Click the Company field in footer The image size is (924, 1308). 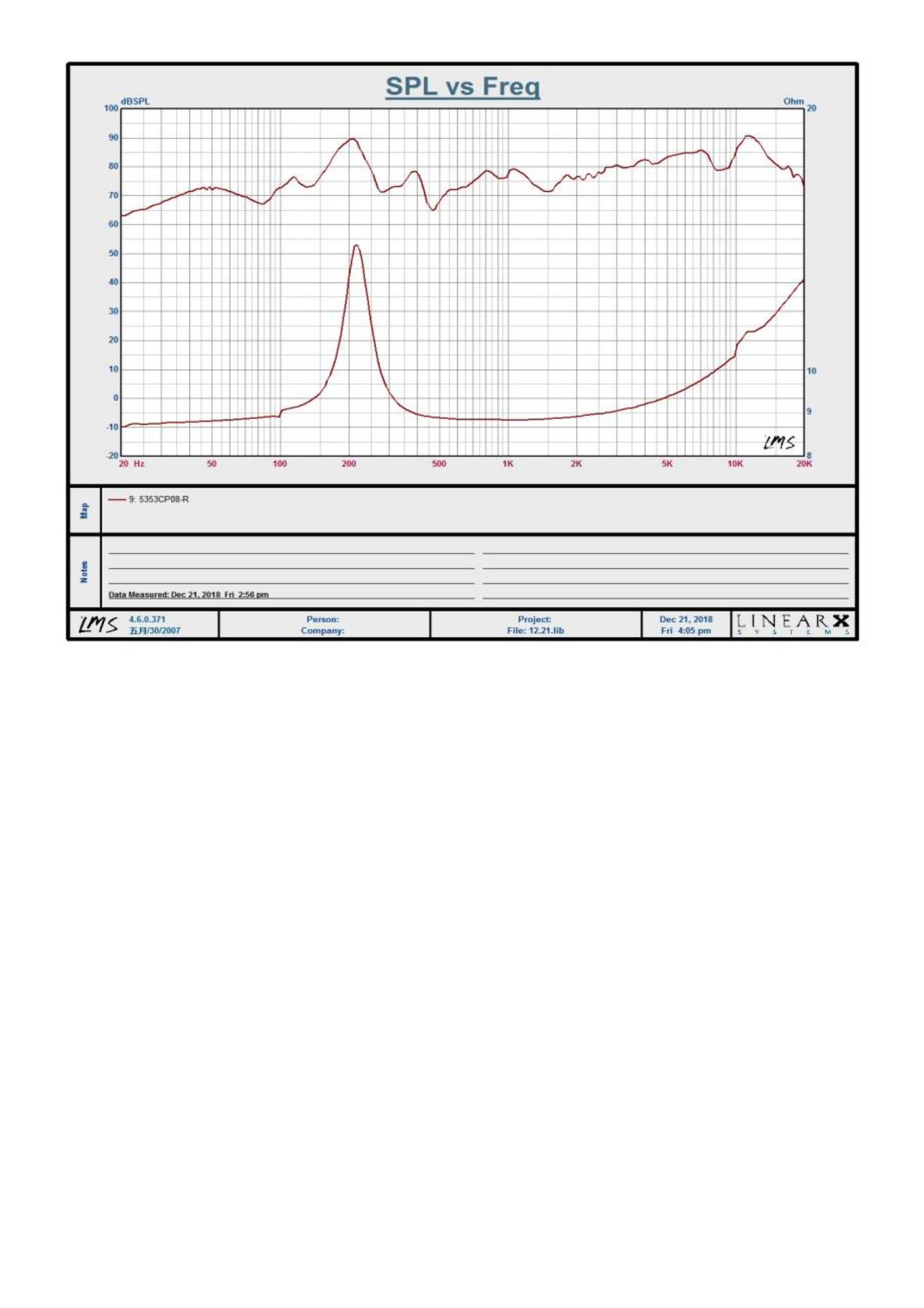click(x=323, y=631)
